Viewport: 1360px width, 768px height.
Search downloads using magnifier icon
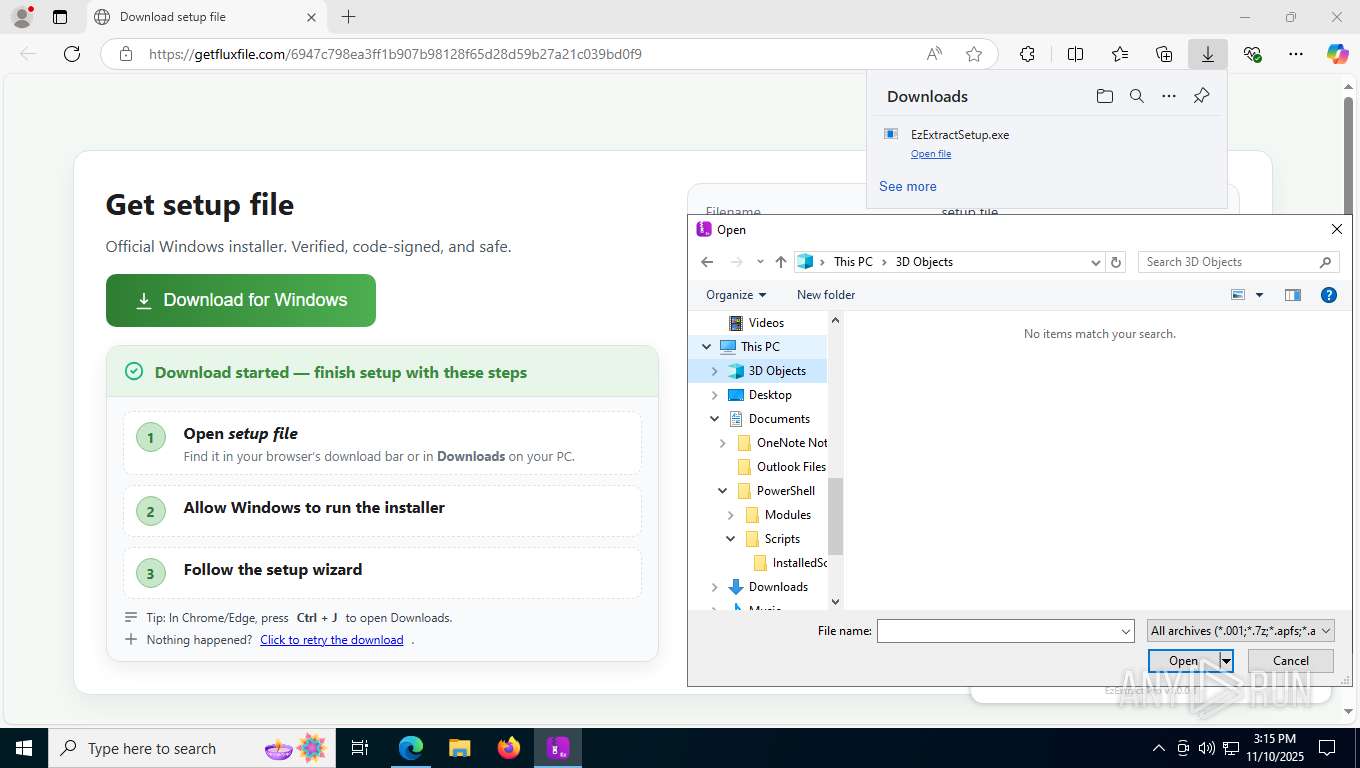1137,96
